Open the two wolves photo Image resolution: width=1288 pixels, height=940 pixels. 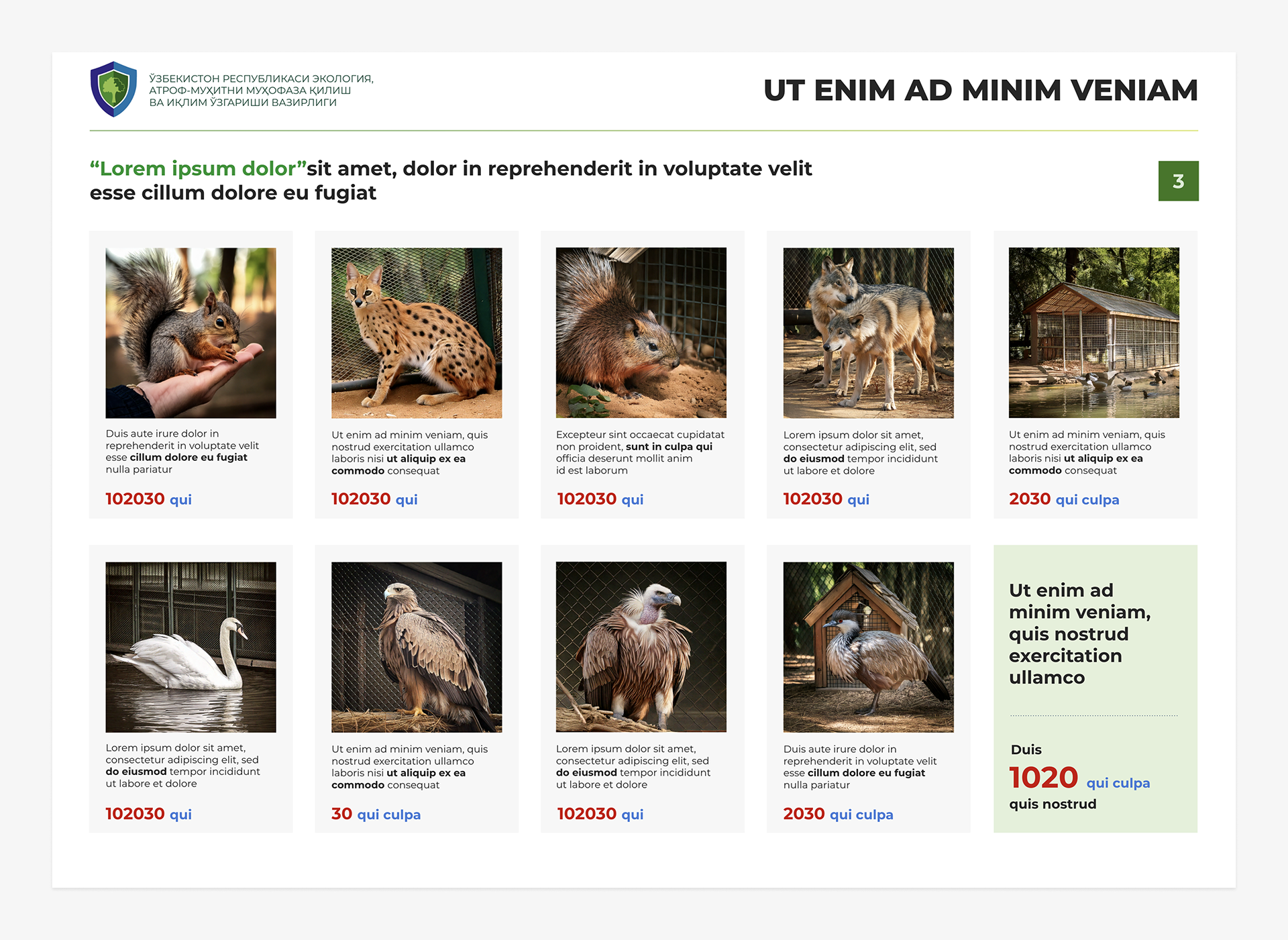coord(868,333)
